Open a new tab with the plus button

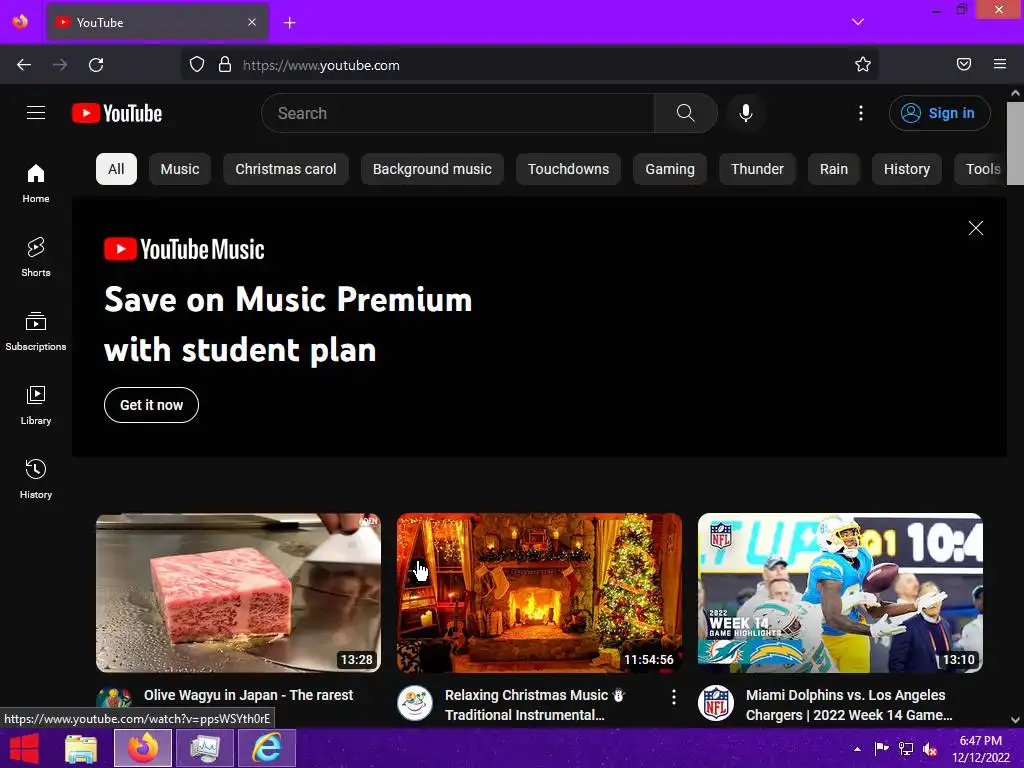290,23
